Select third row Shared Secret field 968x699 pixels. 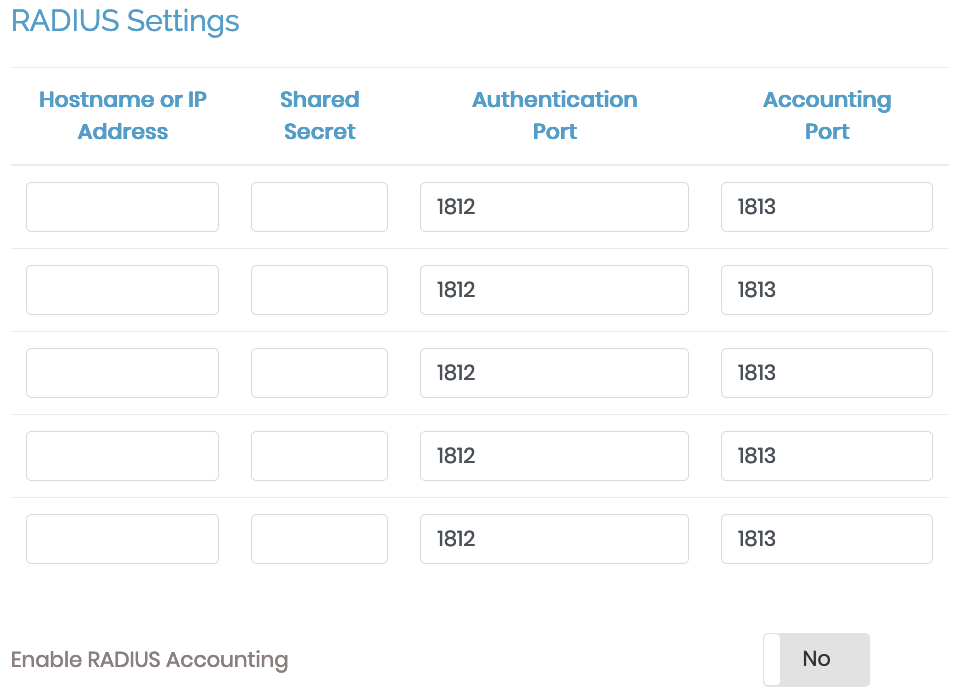click(319, 373)
